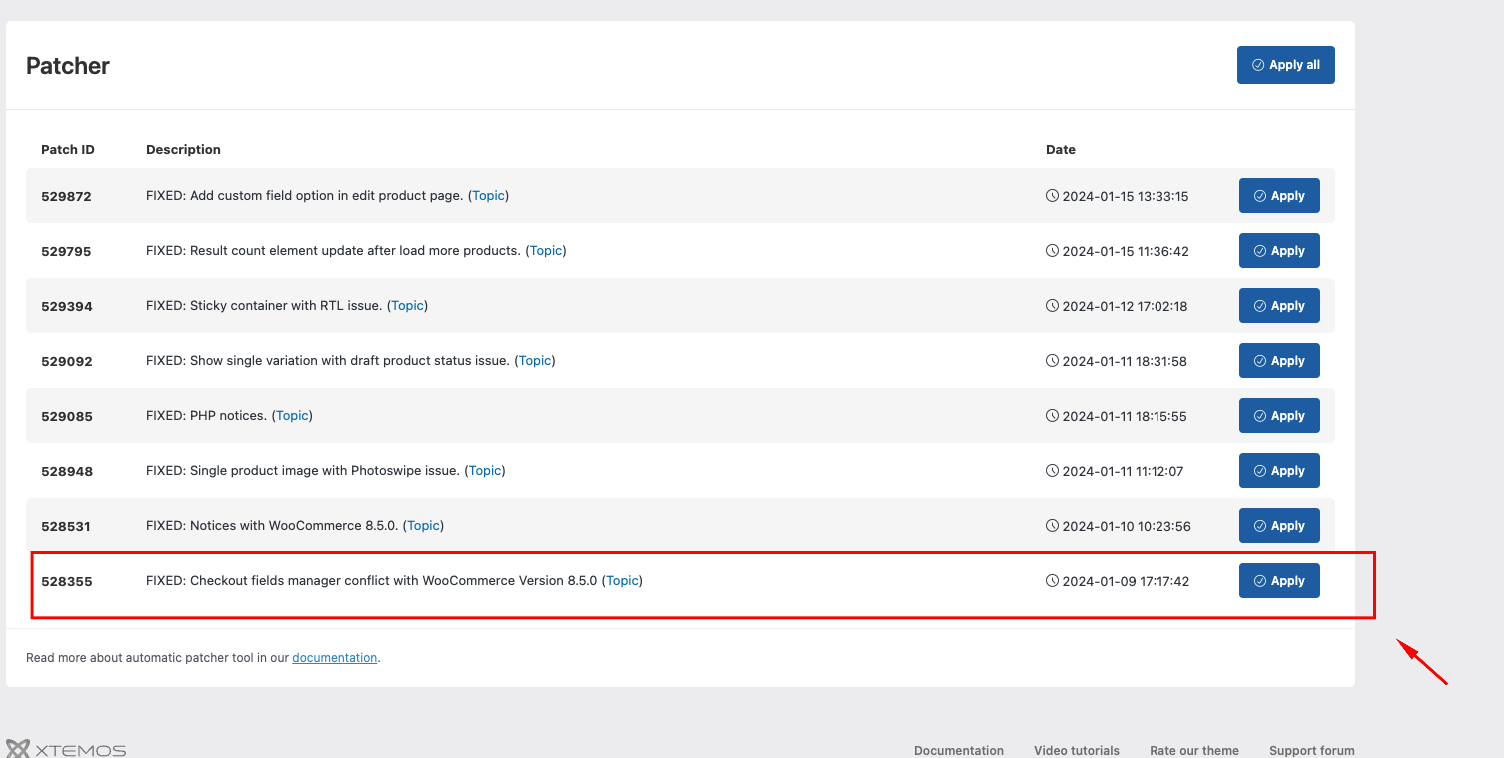This screenshot has height=758, width=1504.
Task: Click clock icon beside 2024-01-15 13:33:15
Action: tap(1052, 196)
